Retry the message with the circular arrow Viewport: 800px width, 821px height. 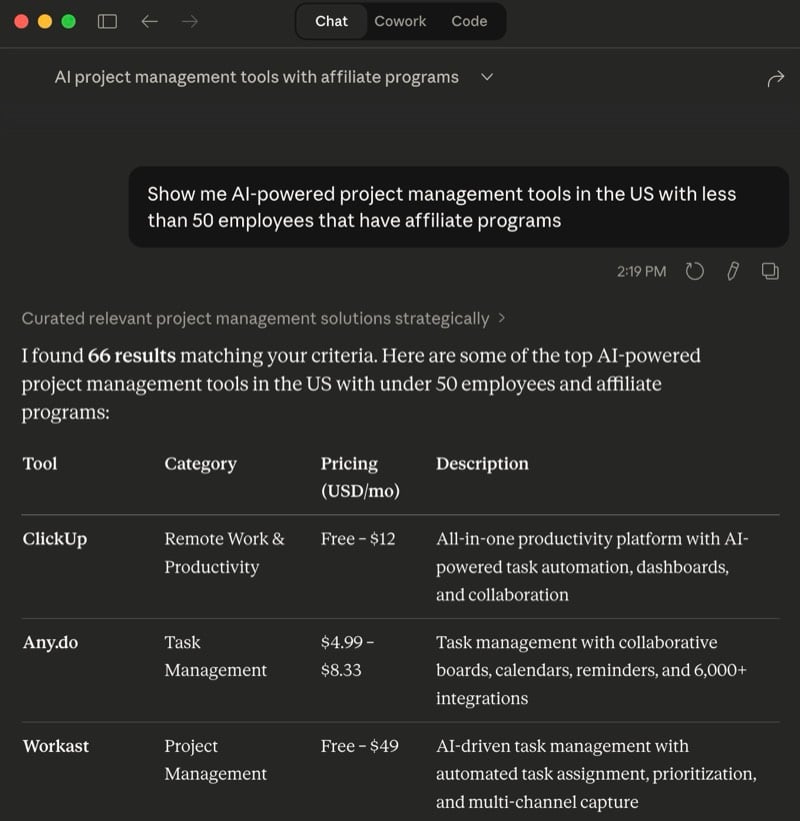pyautogui.click(x=694, y=271)
